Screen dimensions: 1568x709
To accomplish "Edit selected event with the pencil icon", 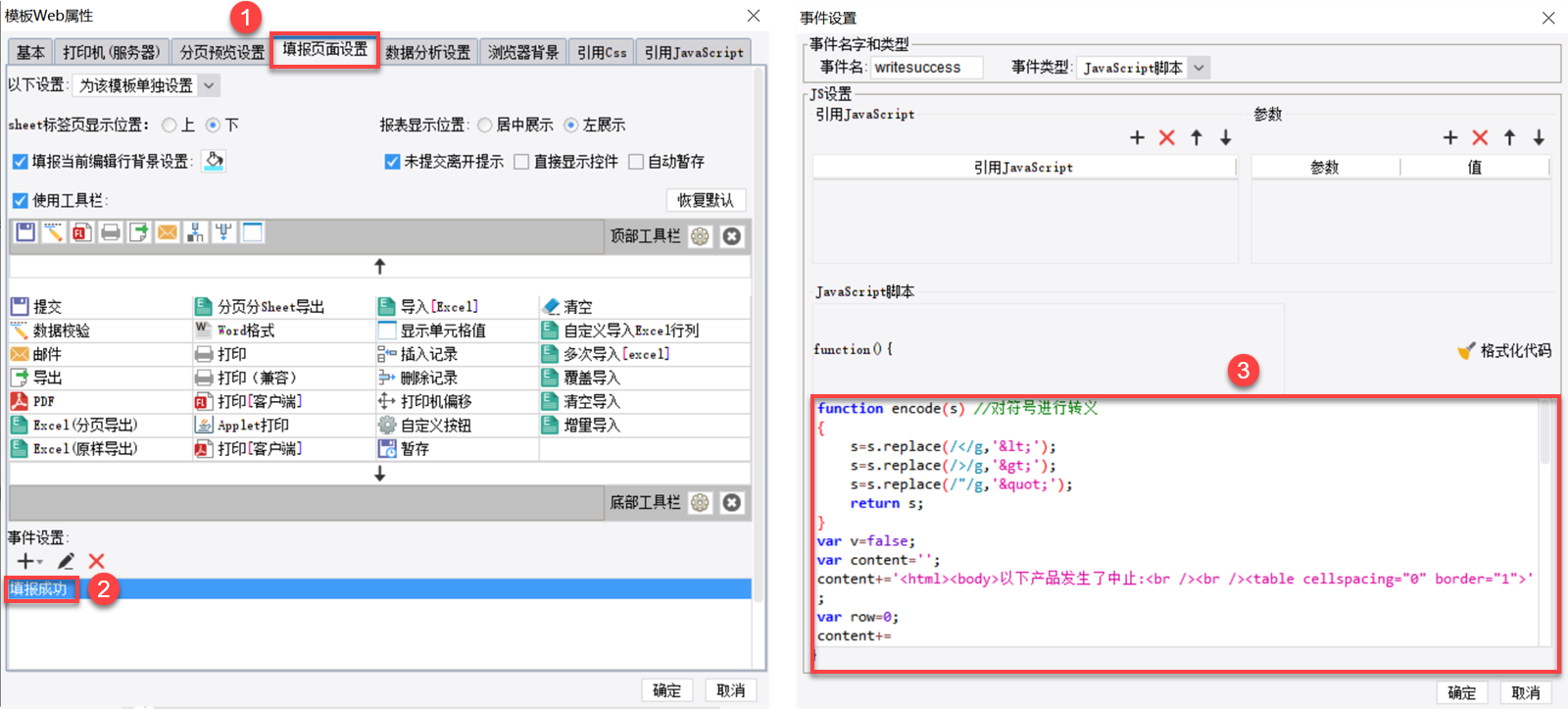I will (66, 561).
